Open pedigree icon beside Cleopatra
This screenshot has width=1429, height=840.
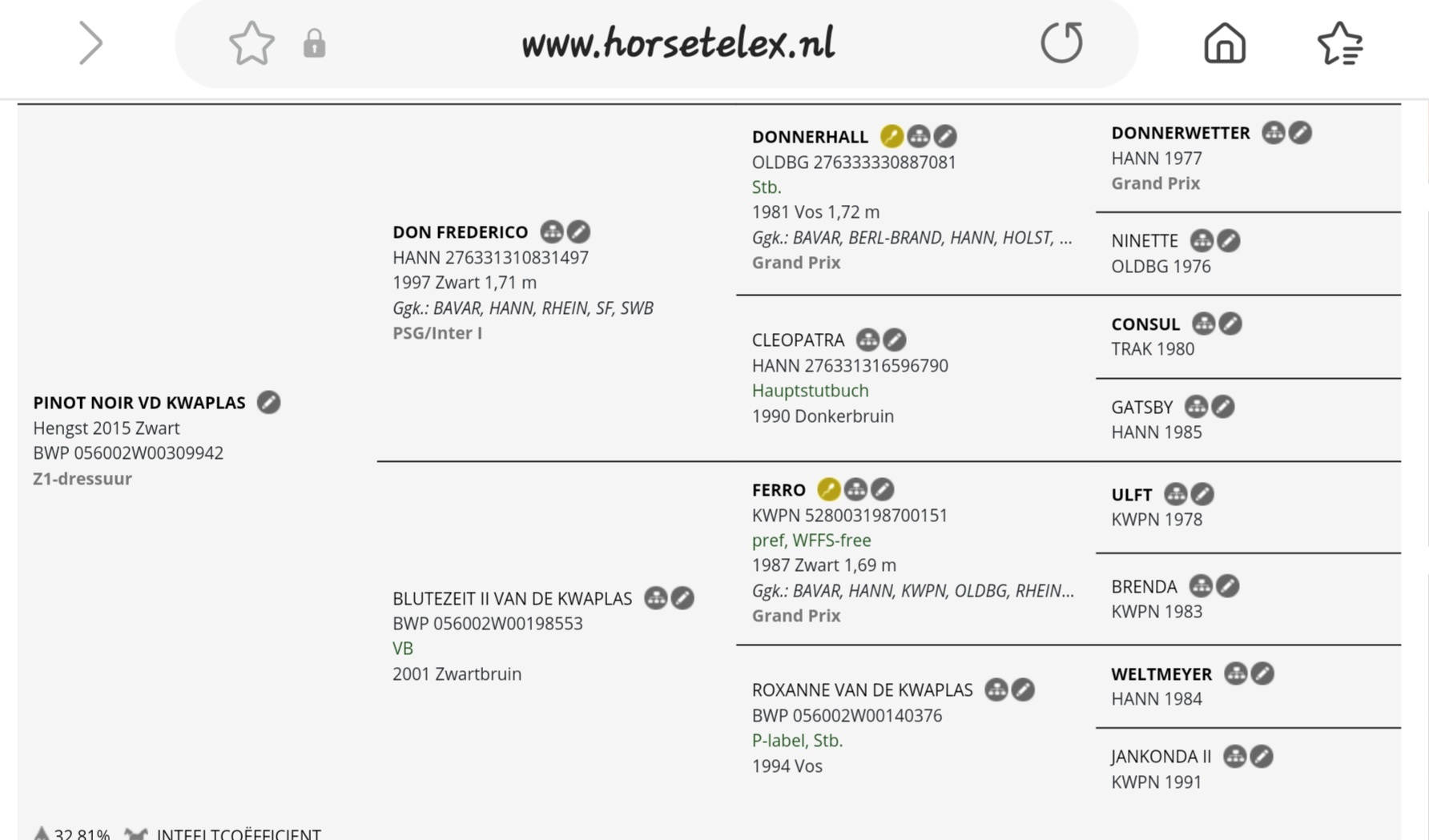[867, 340]
